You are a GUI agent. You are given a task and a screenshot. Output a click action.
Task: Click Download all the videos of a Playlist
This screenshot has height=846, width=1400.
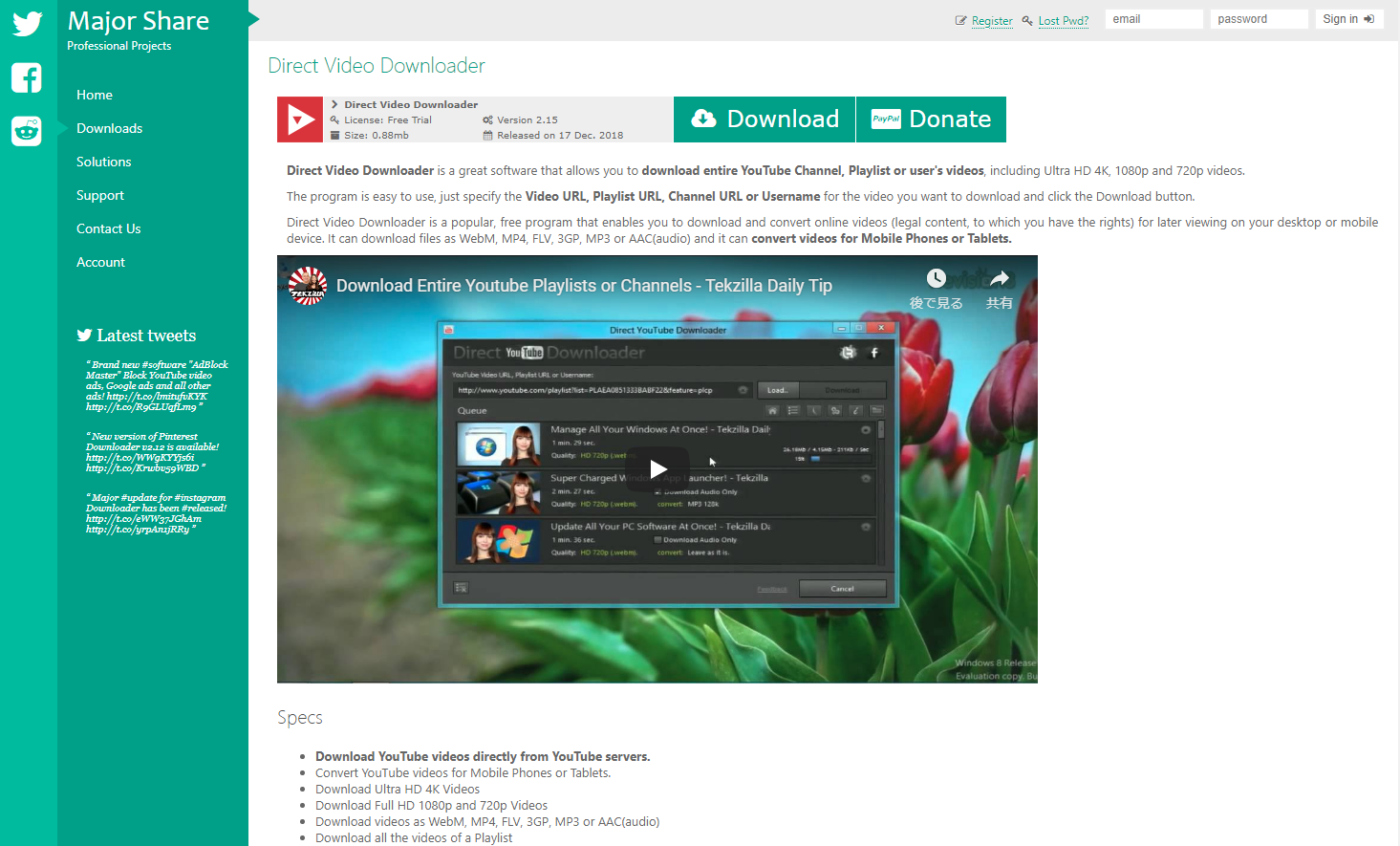point(414,838)
